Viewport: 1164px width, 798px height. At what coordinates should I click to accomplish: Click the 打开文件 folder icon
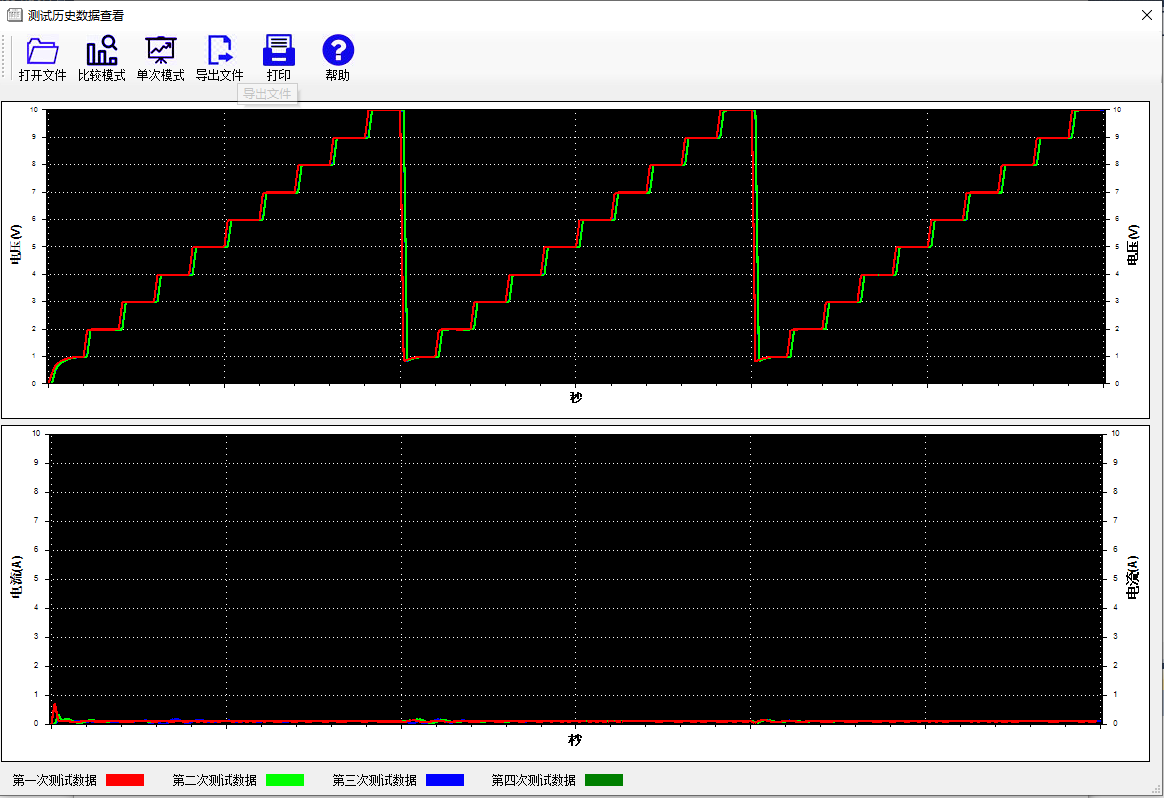pyautogui.click(x=42, y=51)
